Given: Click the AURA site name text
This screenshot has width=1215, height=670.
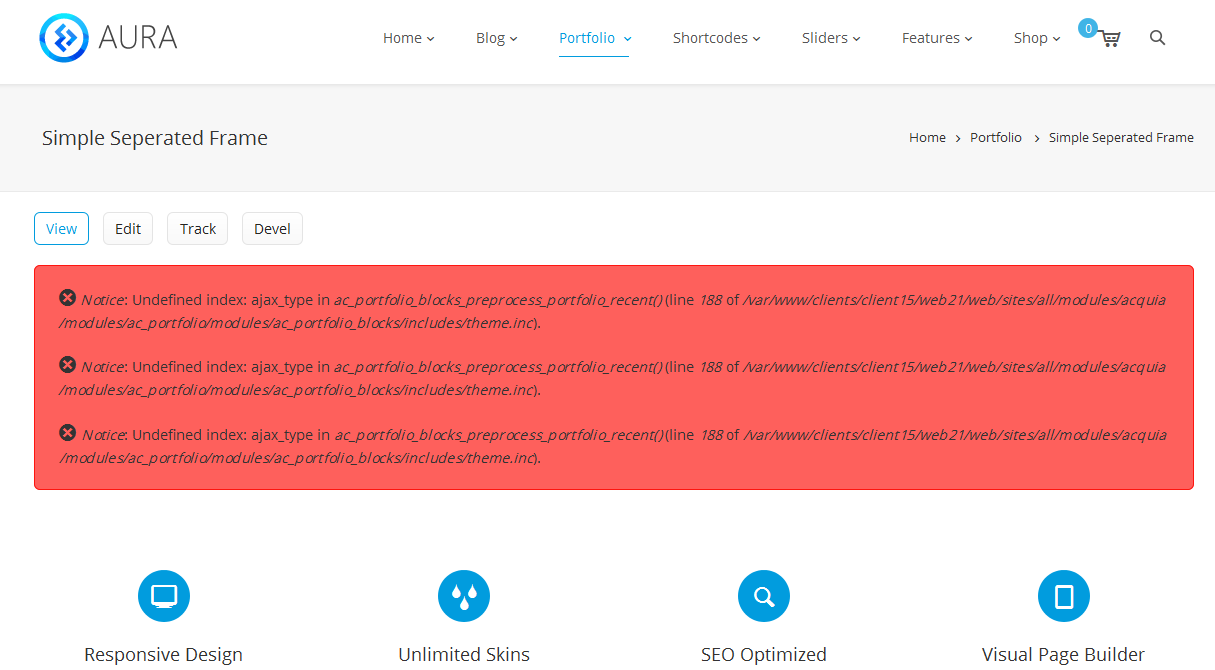Looking at the screenshot, I should 138,38.
